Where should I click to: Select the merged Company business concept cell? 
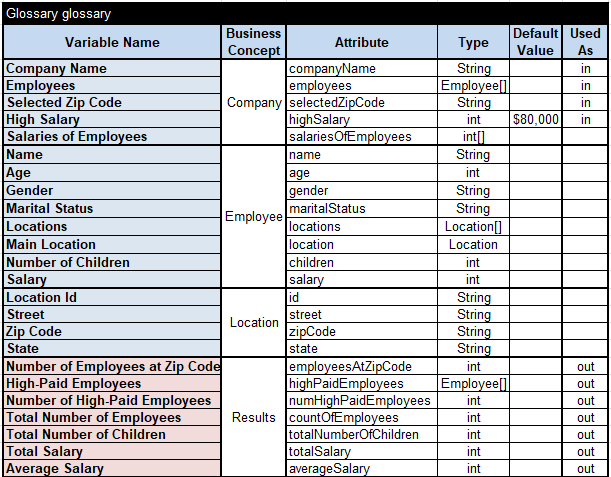pyautogui.click(x=253, y=103)
